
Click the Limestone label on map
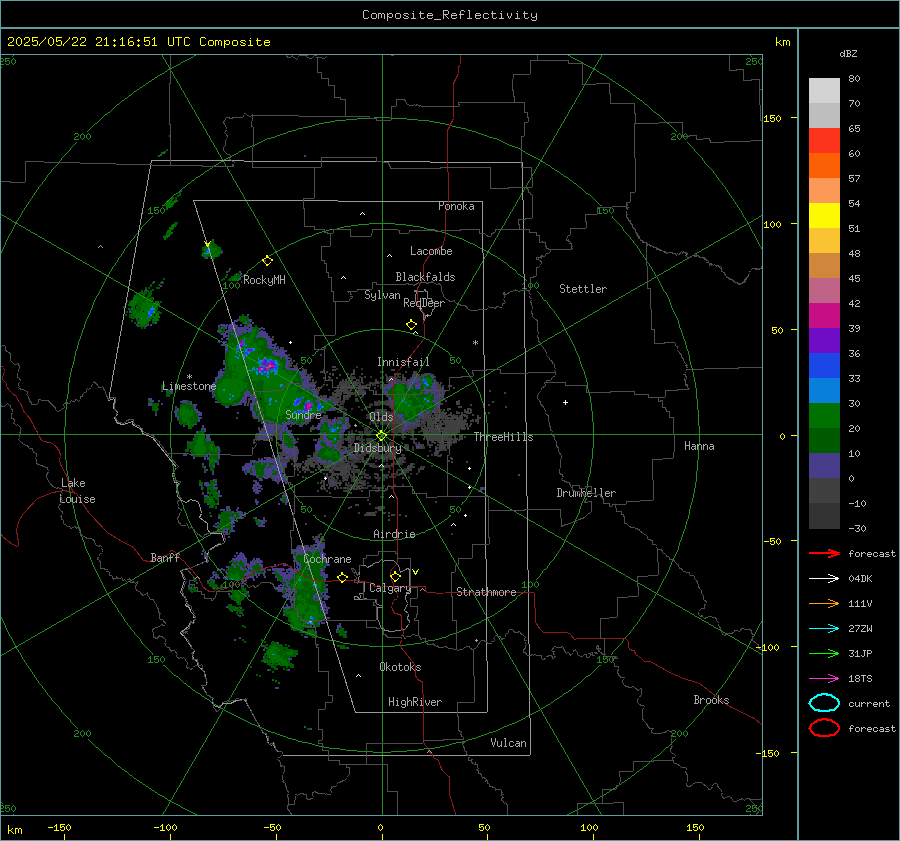pos(189,386)
